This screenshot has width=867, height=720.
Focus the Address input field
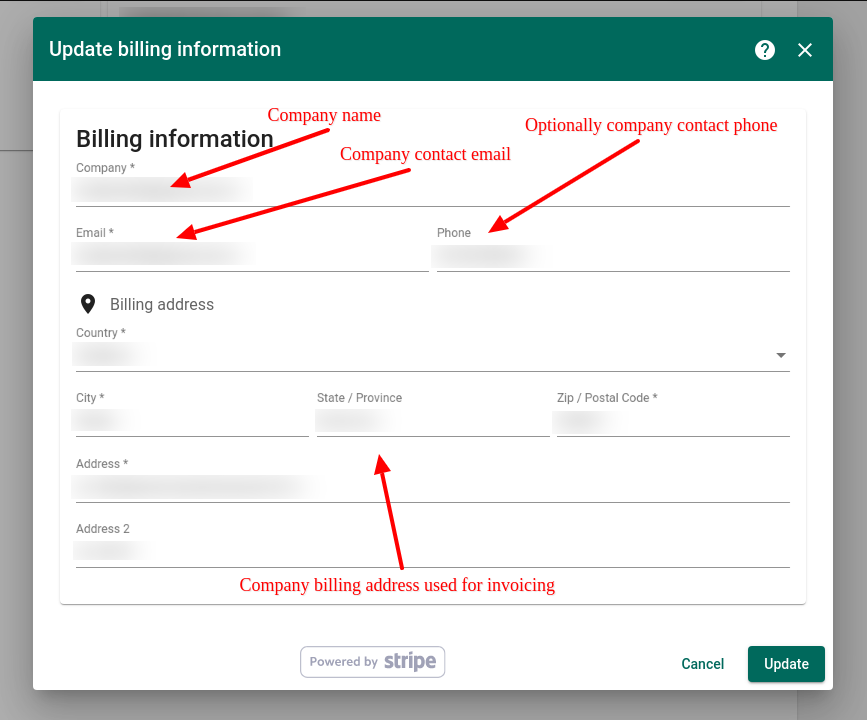432,487
